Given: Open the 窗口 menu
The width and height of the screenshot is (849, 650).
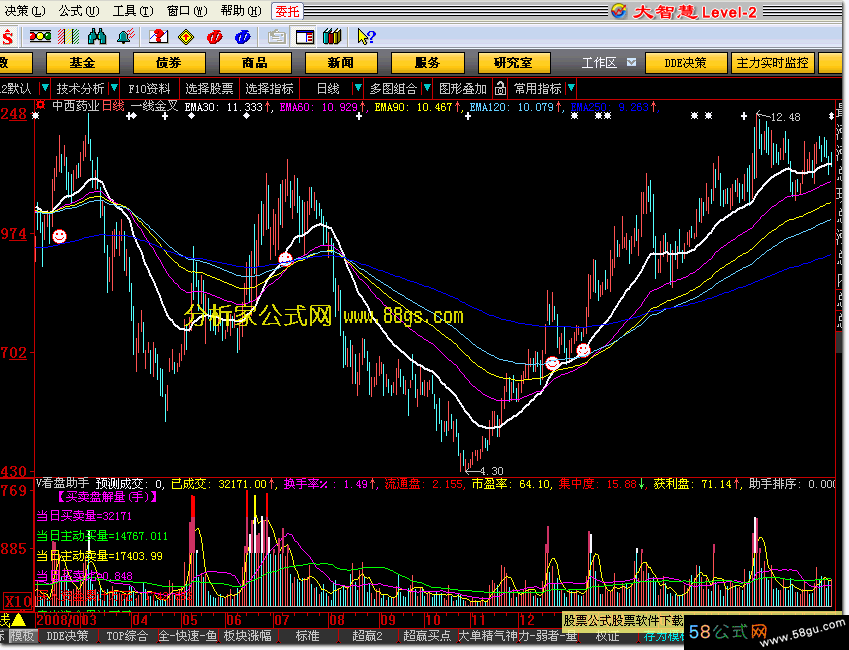Looking at the screenshot, I should pyautogui.click(x=187, y=11).
